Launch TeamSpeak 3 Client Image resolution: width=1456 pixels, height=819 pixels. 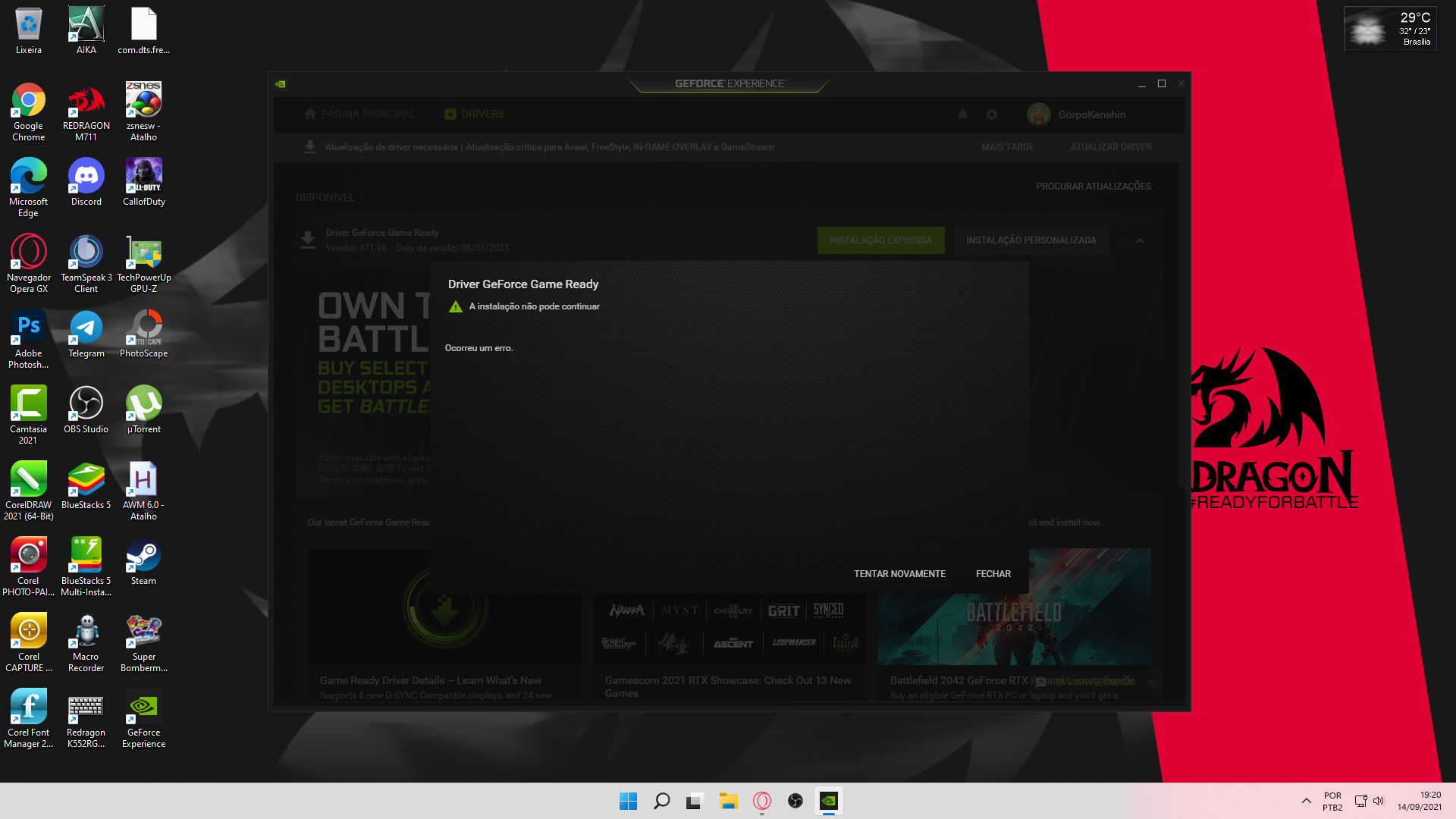[86, 264]
